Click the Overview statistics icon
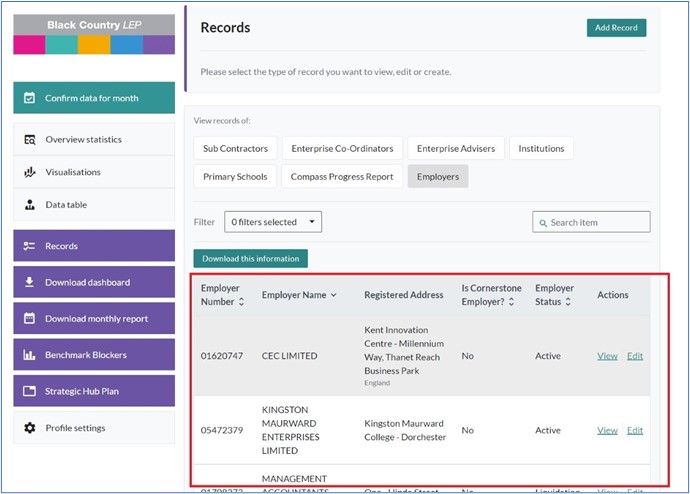 [29, 140]
